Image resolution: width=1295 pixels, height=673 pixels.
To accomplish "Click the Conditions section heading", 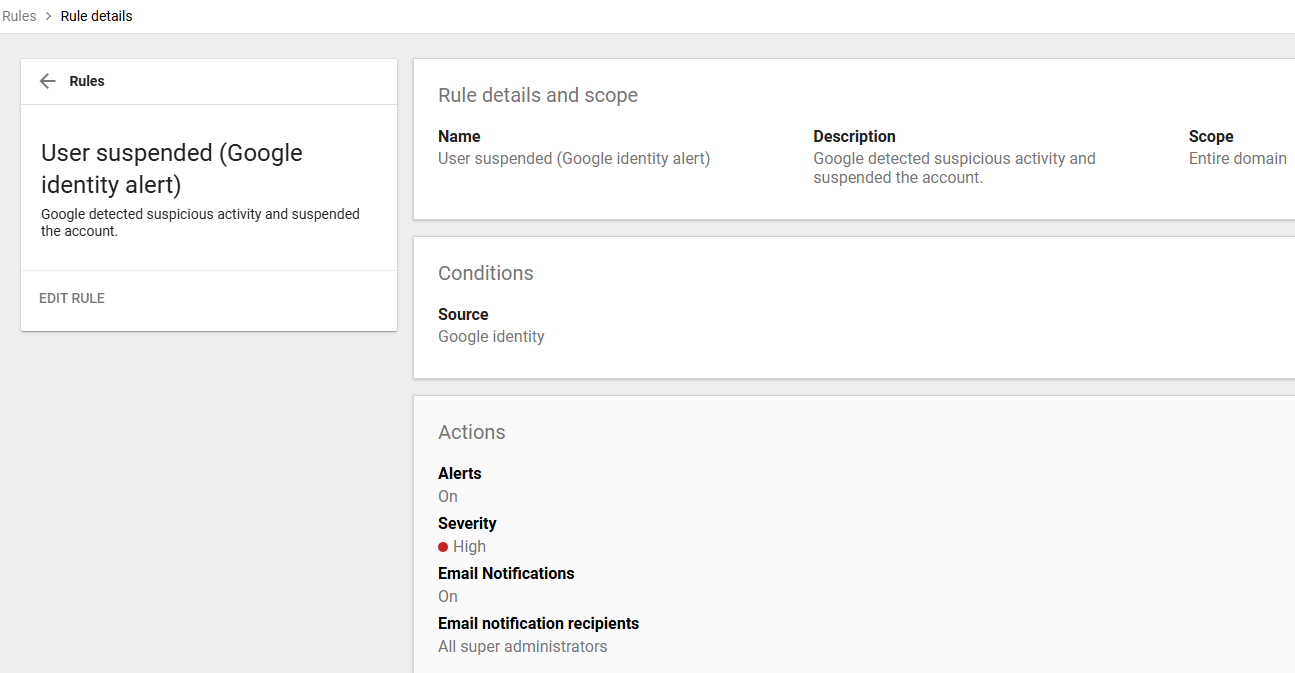I will click(485, 273).
